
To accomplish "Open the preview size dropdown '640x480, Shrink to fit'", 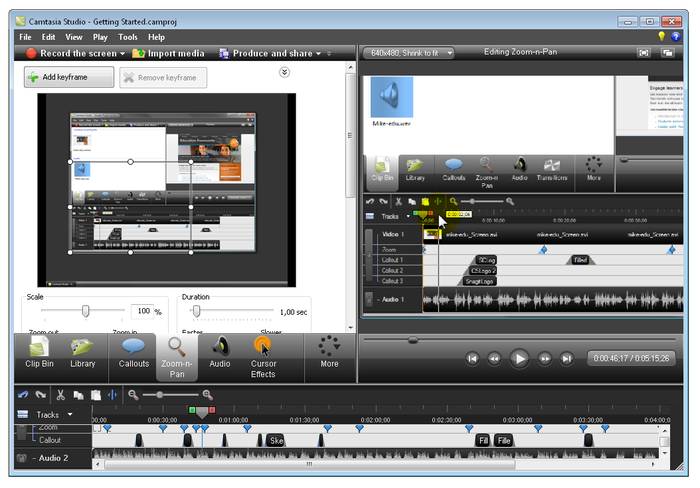I will coord(408,52).
